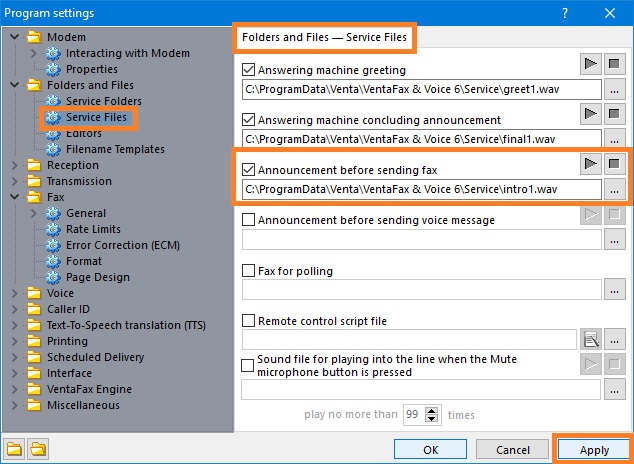The image size is (634, 464).
Task: Open editor for remote control script file
Action: [x=591, y=340]
